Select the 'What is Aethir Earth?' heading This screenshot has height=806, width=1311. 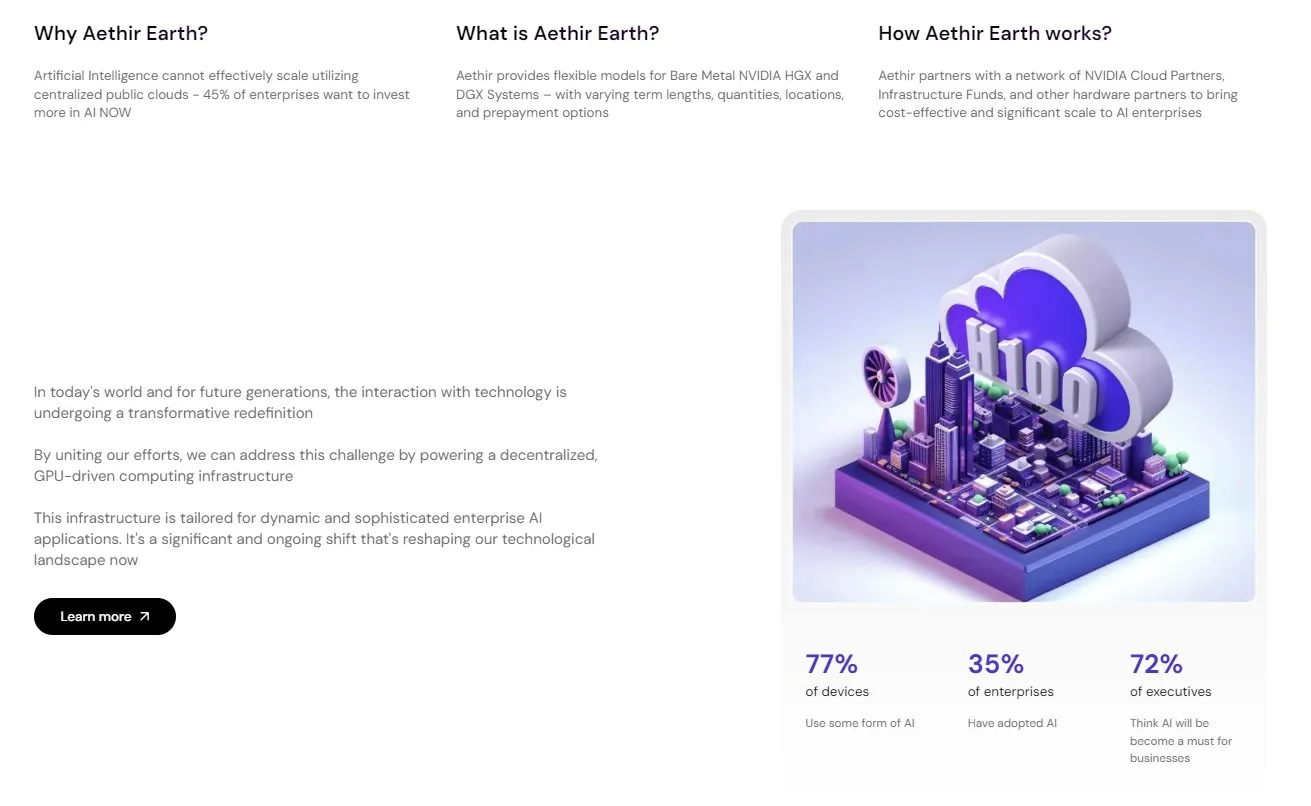pos(557,33)
